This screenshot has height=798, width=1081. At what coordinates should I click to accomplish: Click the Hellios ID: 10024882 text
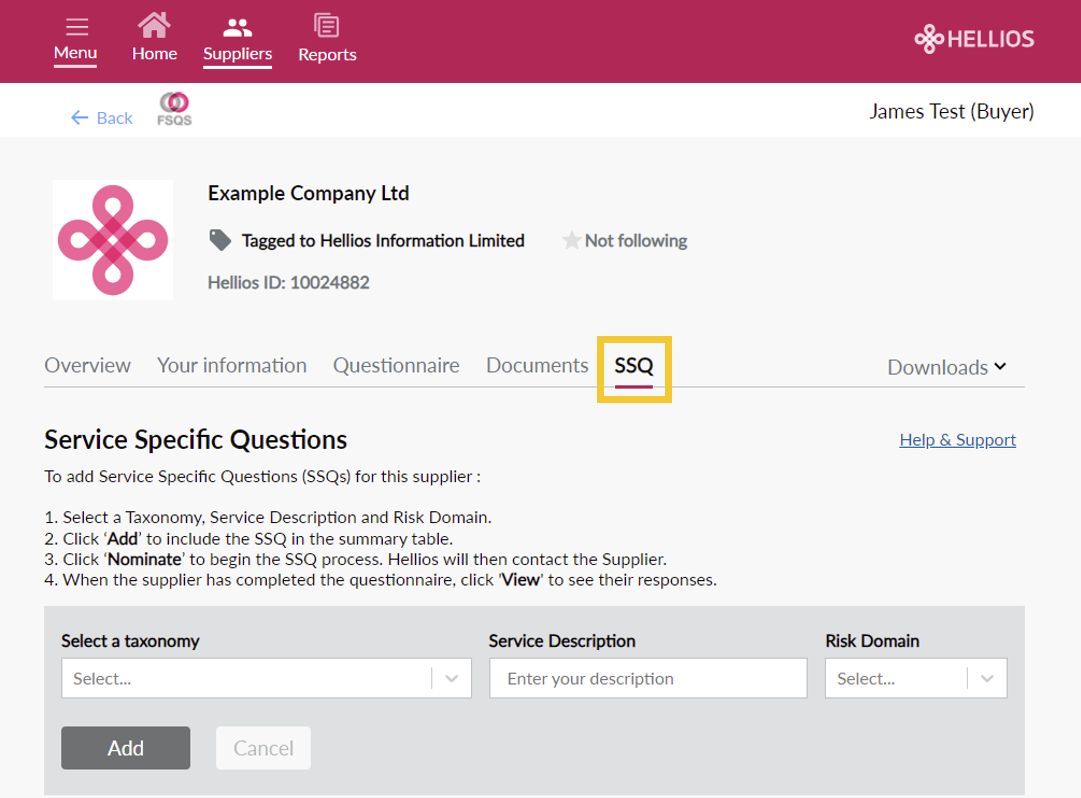point(289,283)
